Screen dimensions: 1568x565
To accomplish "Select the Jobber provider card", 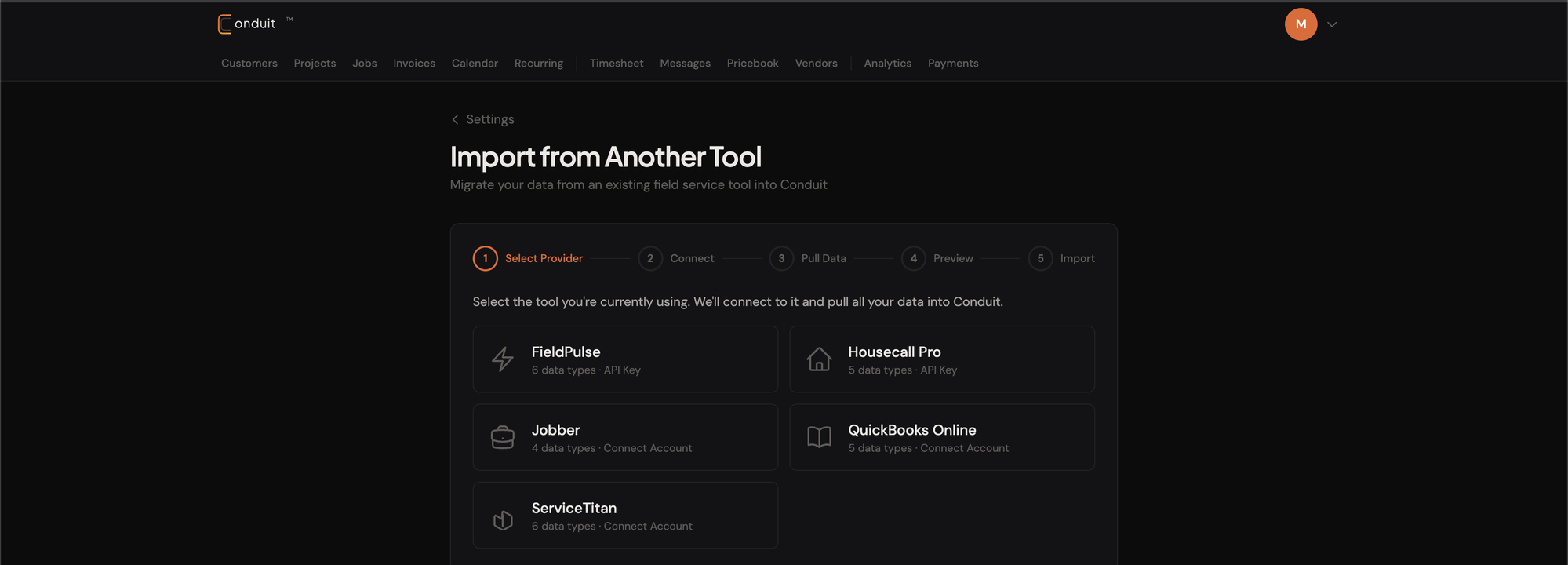I will (625, 437).
